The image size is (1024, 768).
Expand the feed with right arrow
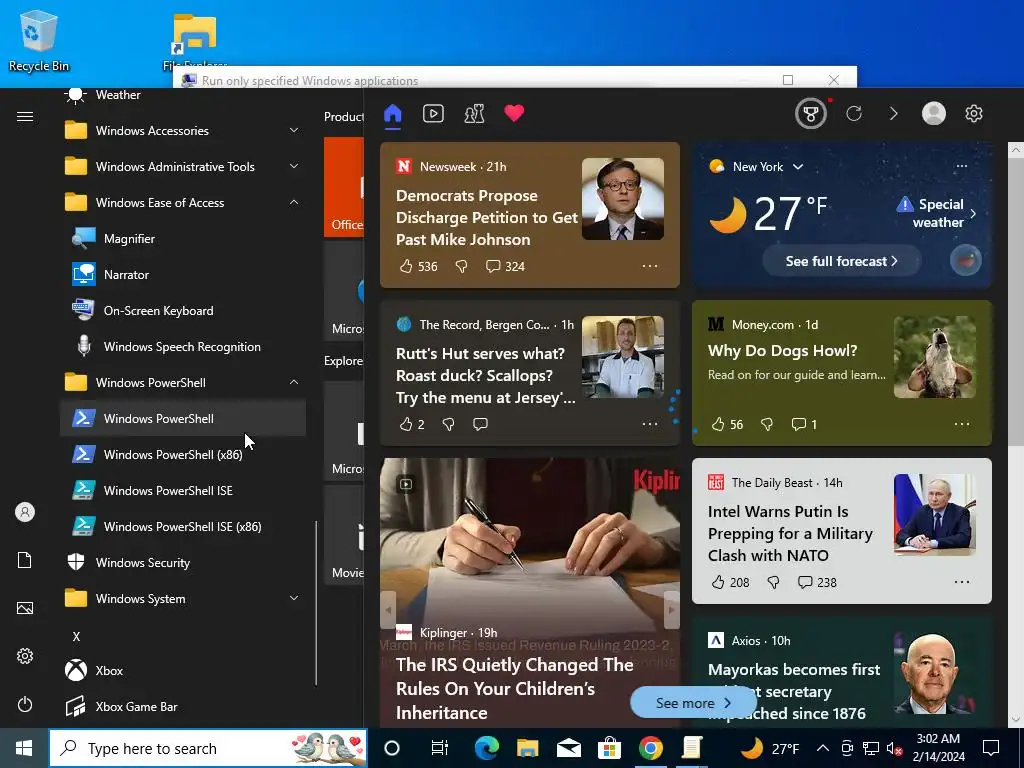893,114
